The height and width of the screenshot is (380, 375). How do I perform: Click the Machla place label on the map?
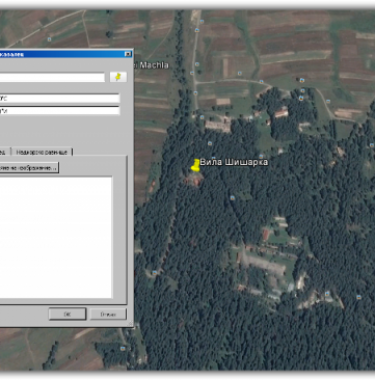(154, 65)
